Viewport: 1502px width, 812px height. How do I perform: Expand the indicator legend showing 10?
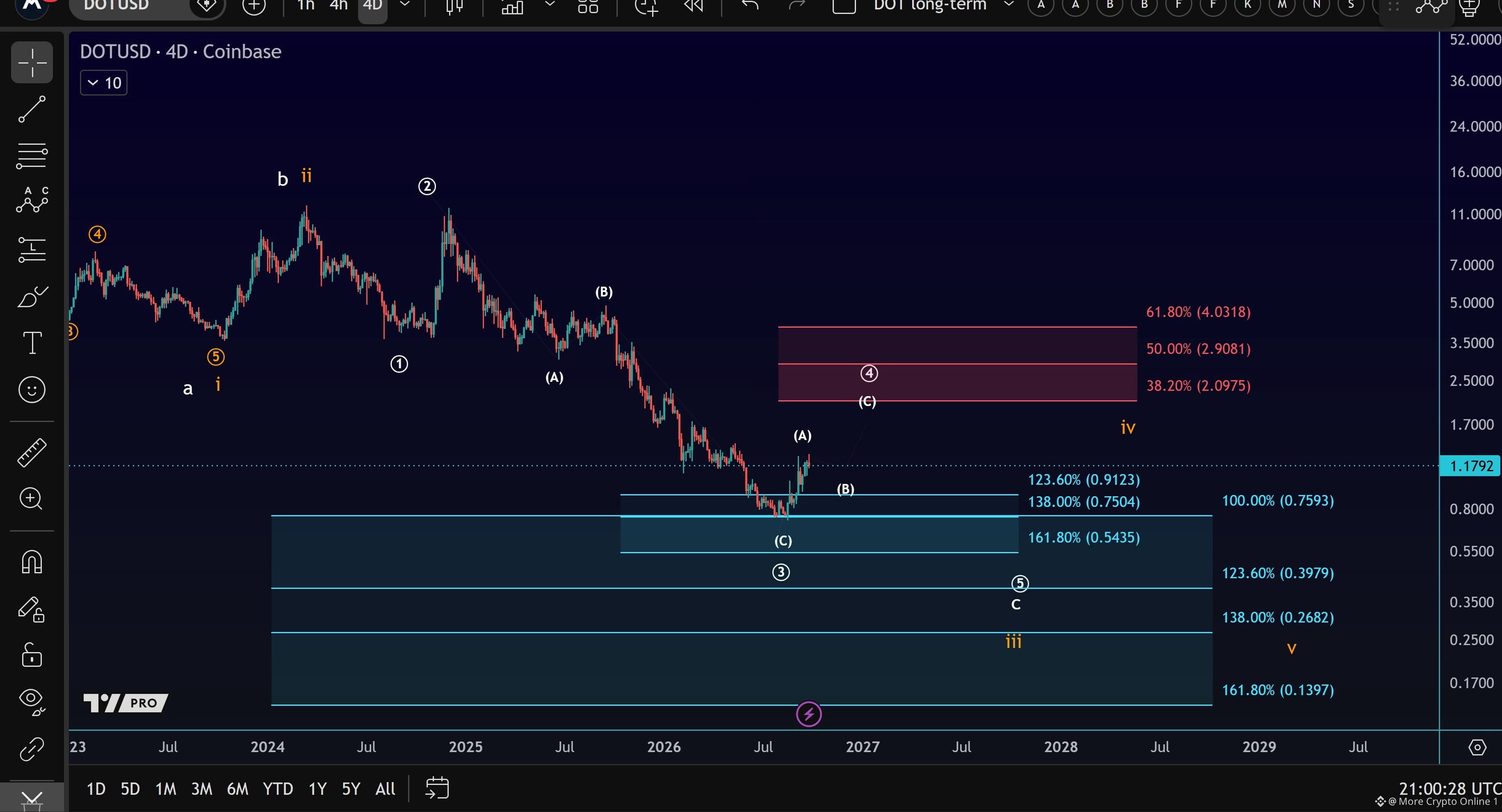click(x=104, y=83)
